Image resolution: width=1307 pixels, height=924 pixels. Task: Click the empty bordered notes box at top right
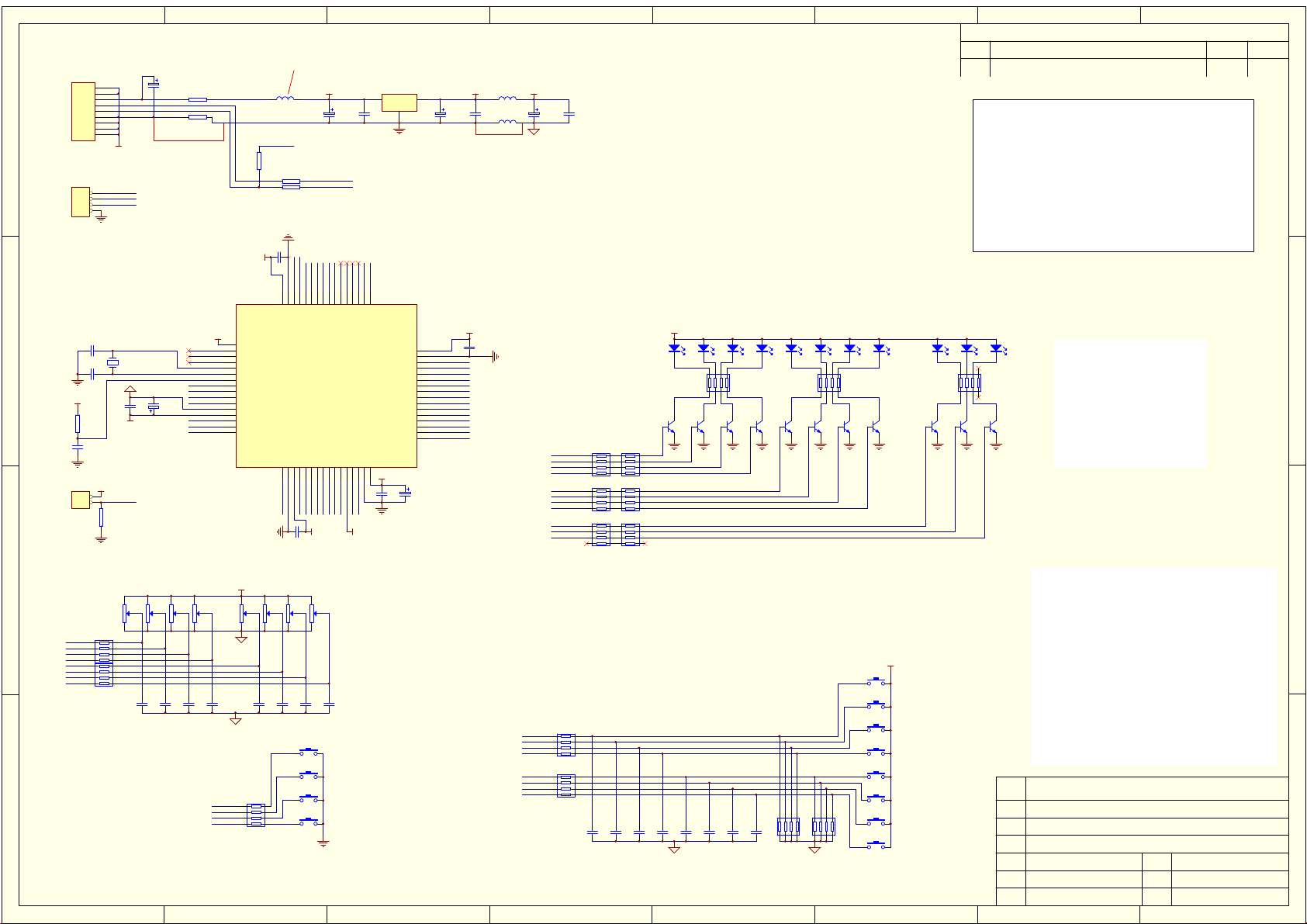point(1113,175)
